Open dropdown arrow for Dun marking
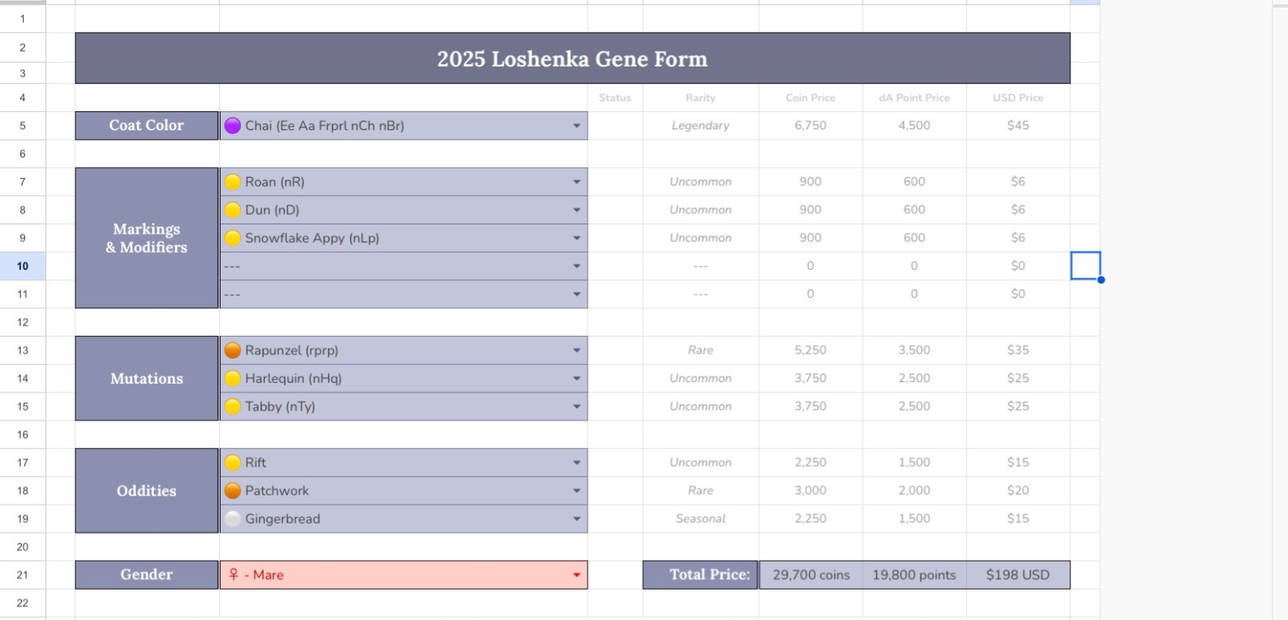This screenshot has height=620, width=1288. pyautogui.click(x=577, y=210)
